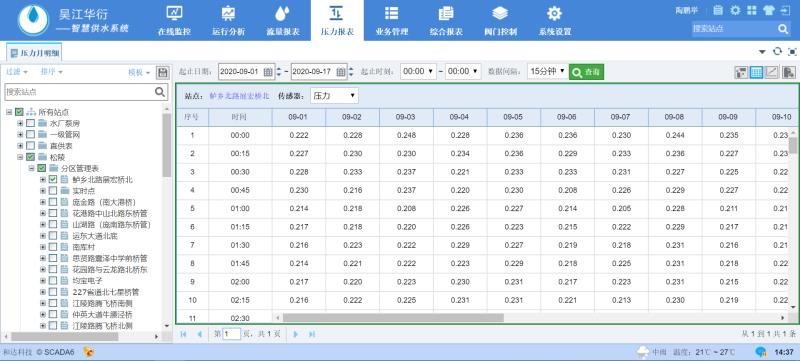The height and width of the screenshot is (361, 800).
Task: Switch to table grid view icon
Action: pos(757,72)
